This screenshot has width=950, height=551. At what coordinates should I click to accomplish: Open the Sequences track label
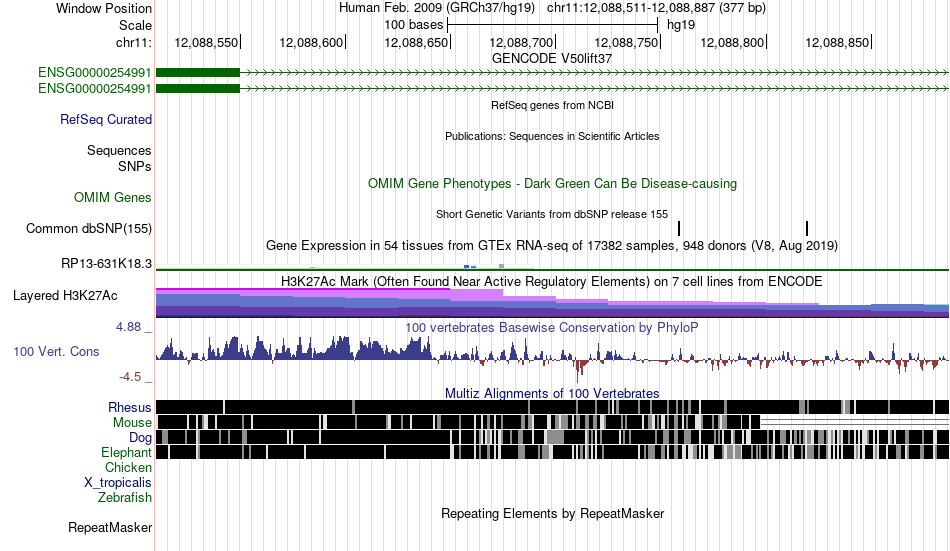pyautogui.click(x=119, y=150)
